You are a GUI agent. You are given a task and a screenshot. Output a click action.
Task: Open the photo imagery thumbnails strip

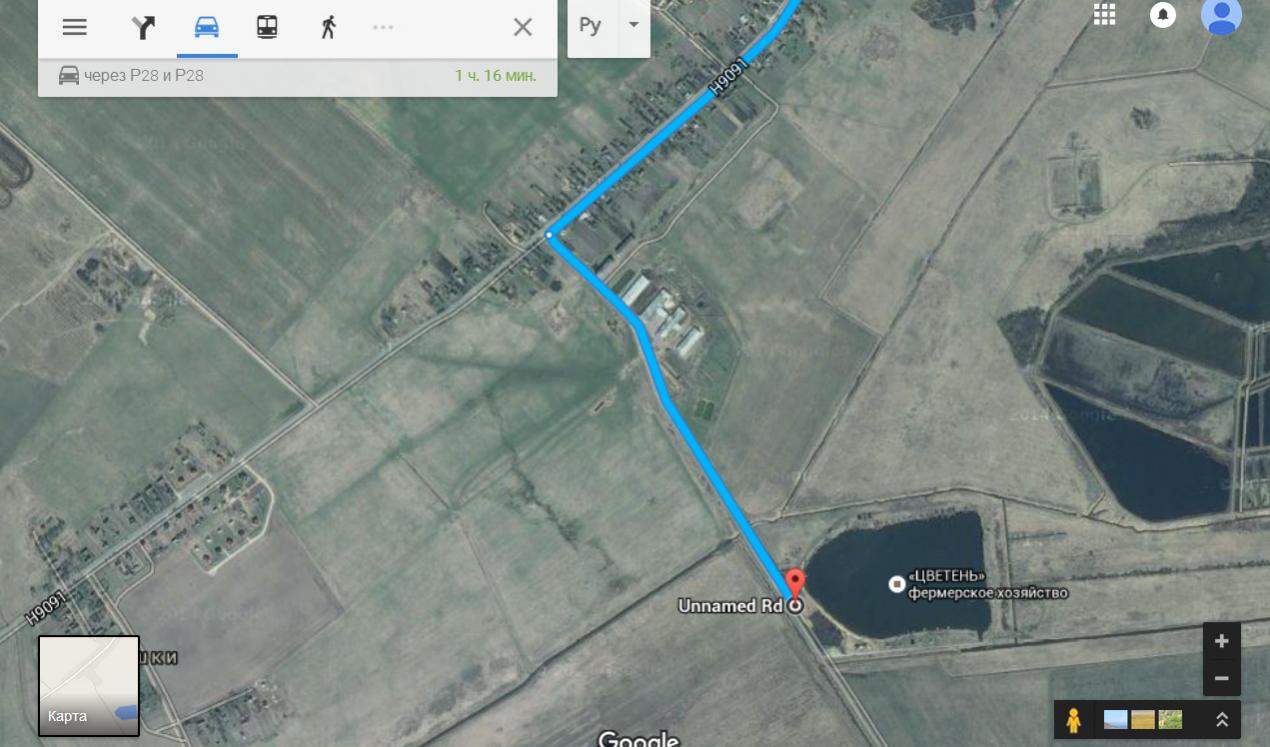pyautogui.click(x=1143, y=719)
